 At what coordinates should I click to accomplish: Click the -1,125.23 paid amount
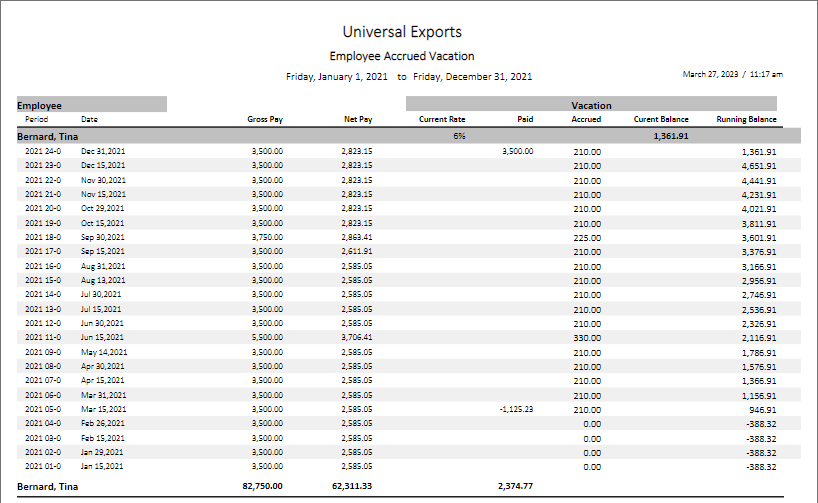[x=515, y=410]
